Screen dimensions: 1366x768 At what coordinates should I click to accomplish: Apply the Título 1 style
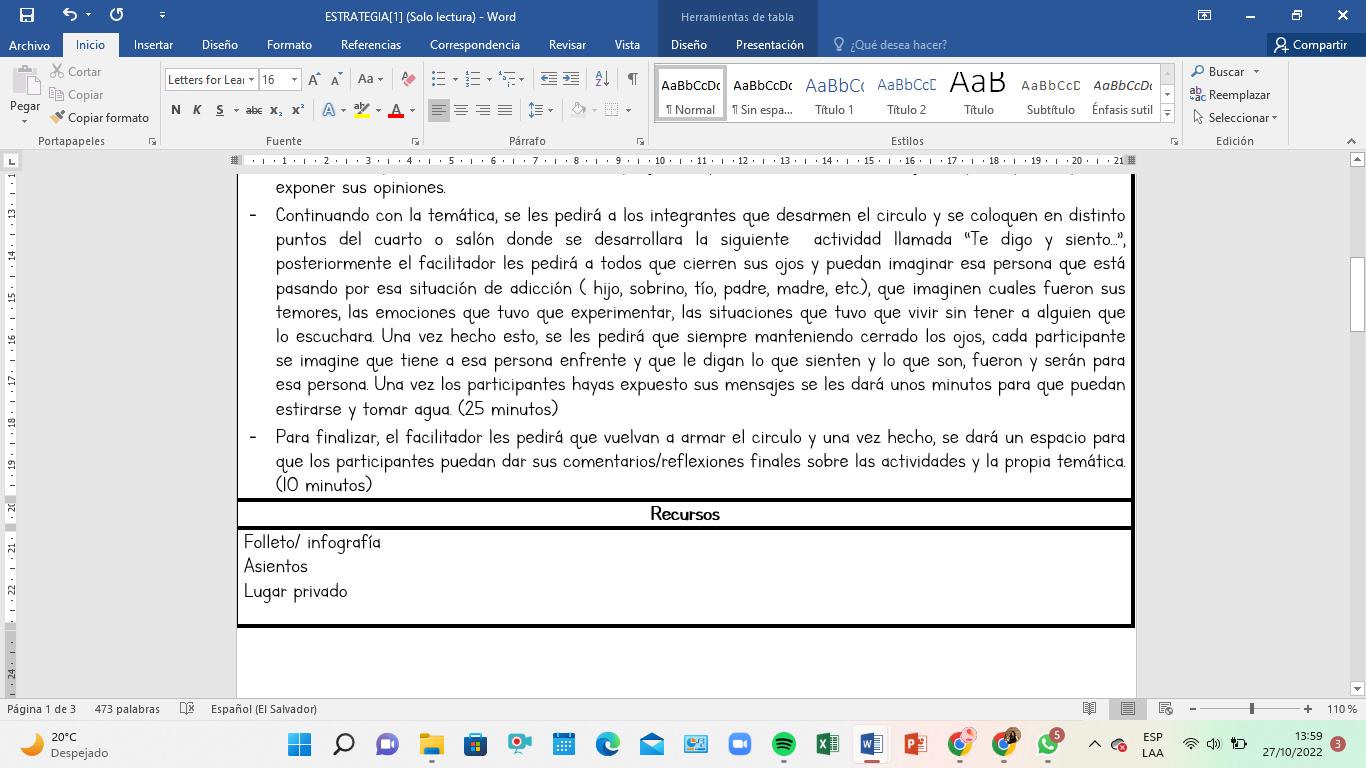834,94
